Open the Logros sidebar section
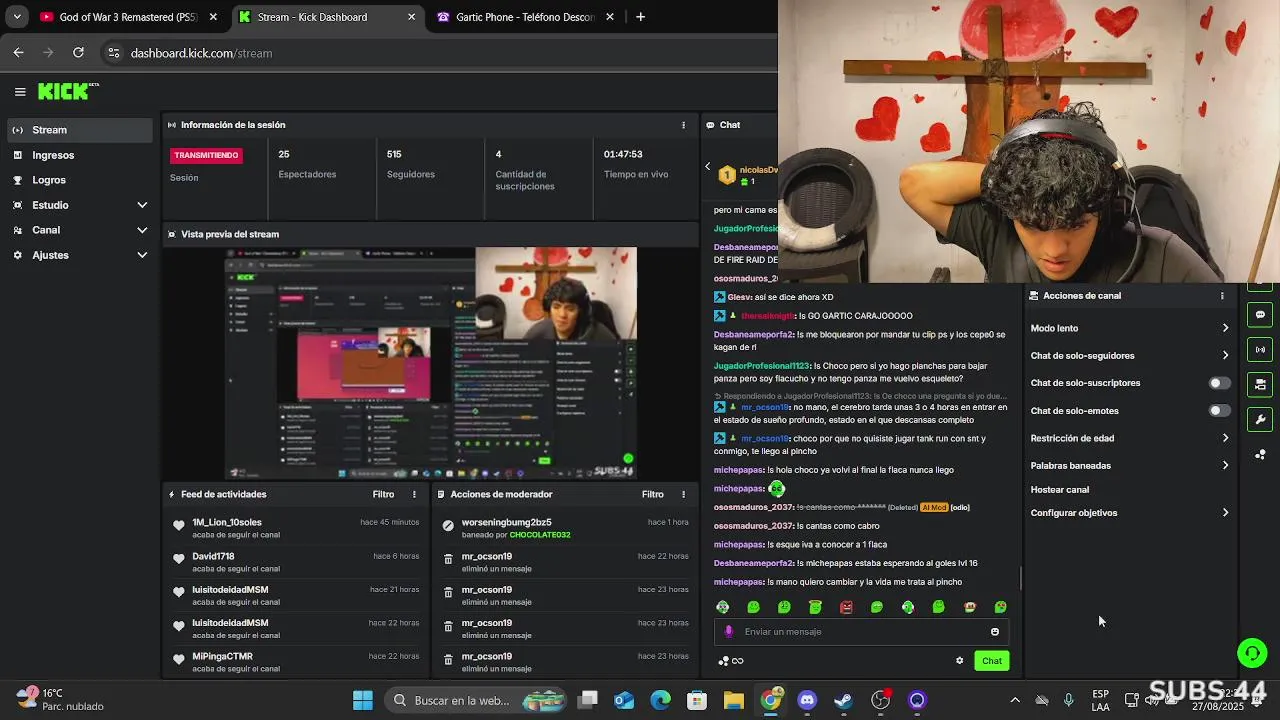Screen dimensions: 1280x720 pyautogui.click(x=80, y=180)
